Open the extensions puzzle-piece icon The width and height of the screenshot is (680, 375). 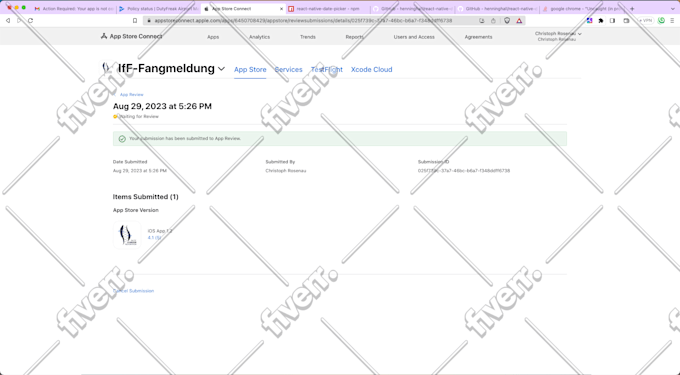click(x=601, y=20)
